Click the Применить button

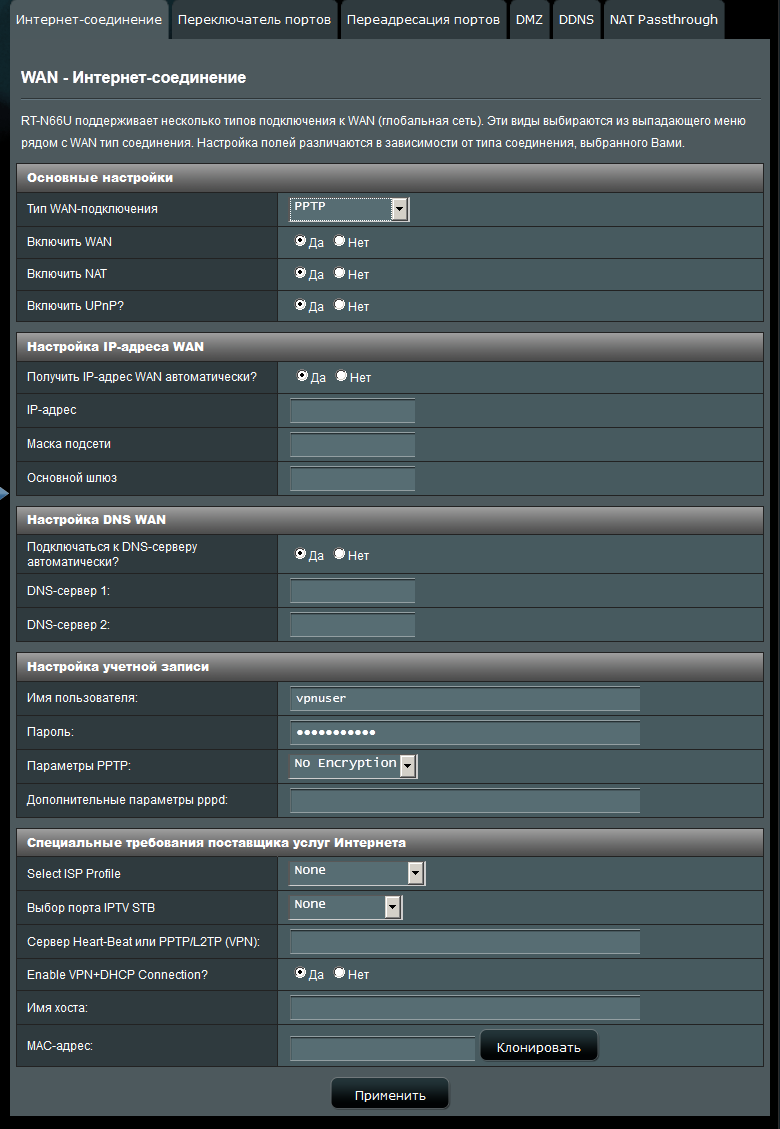click(390, 1094)
